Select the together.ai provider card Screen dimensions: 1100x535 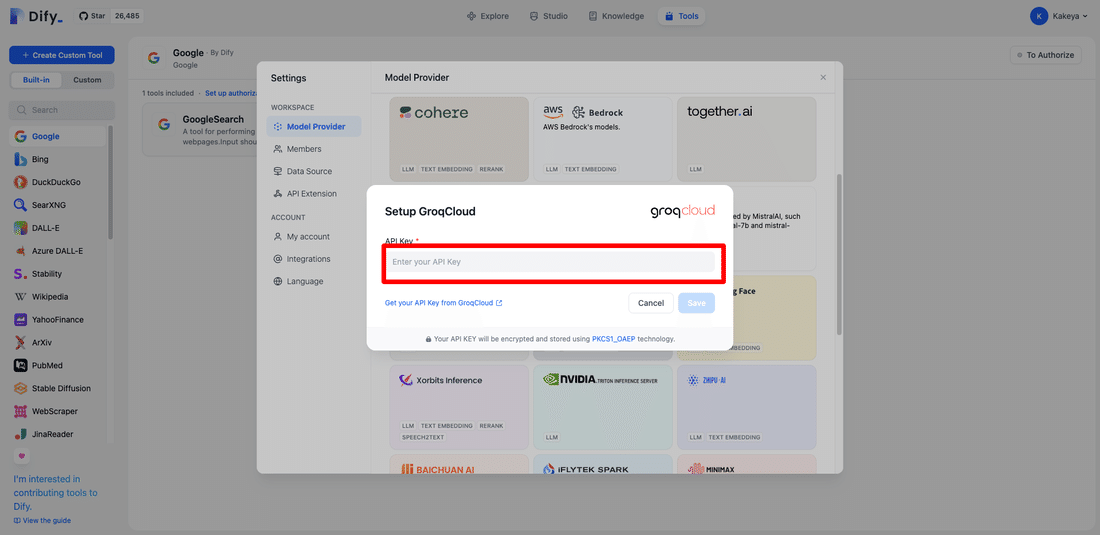point(746,139)
